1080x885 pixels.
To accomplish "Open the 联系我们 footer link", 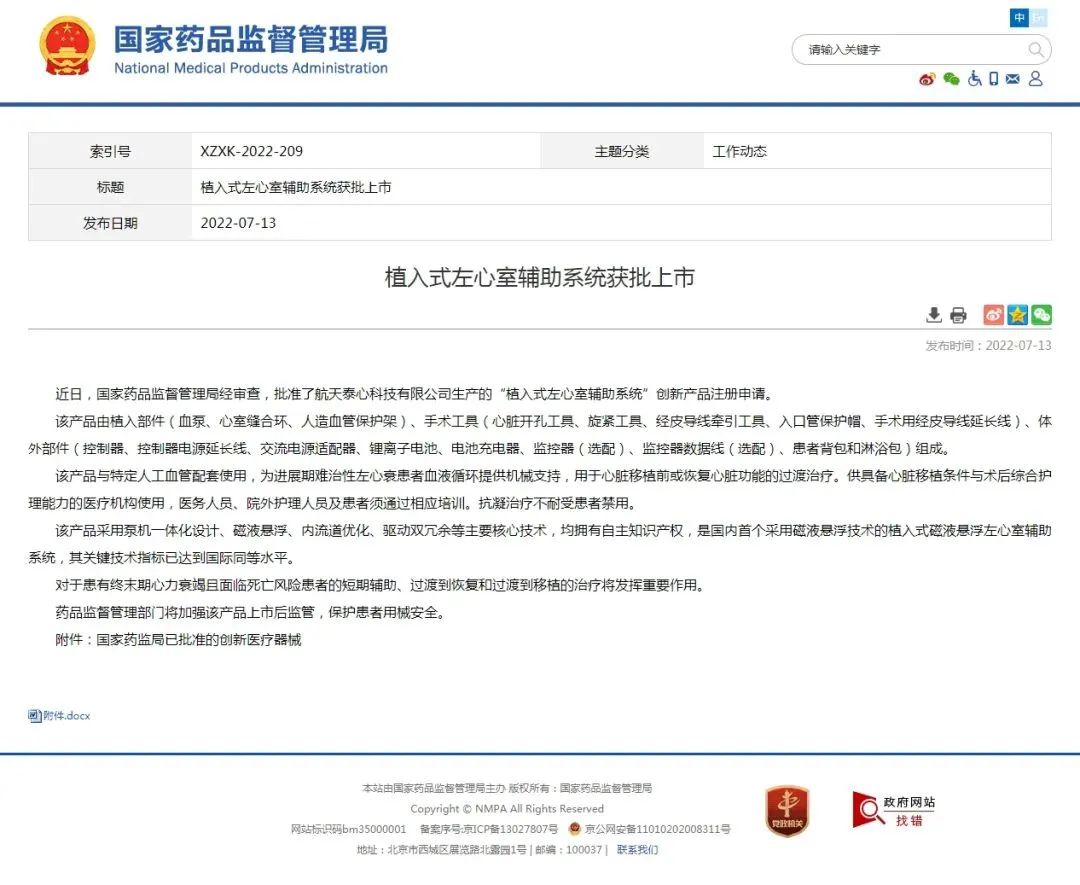I will pyautogui.click(x=637, y=850).
